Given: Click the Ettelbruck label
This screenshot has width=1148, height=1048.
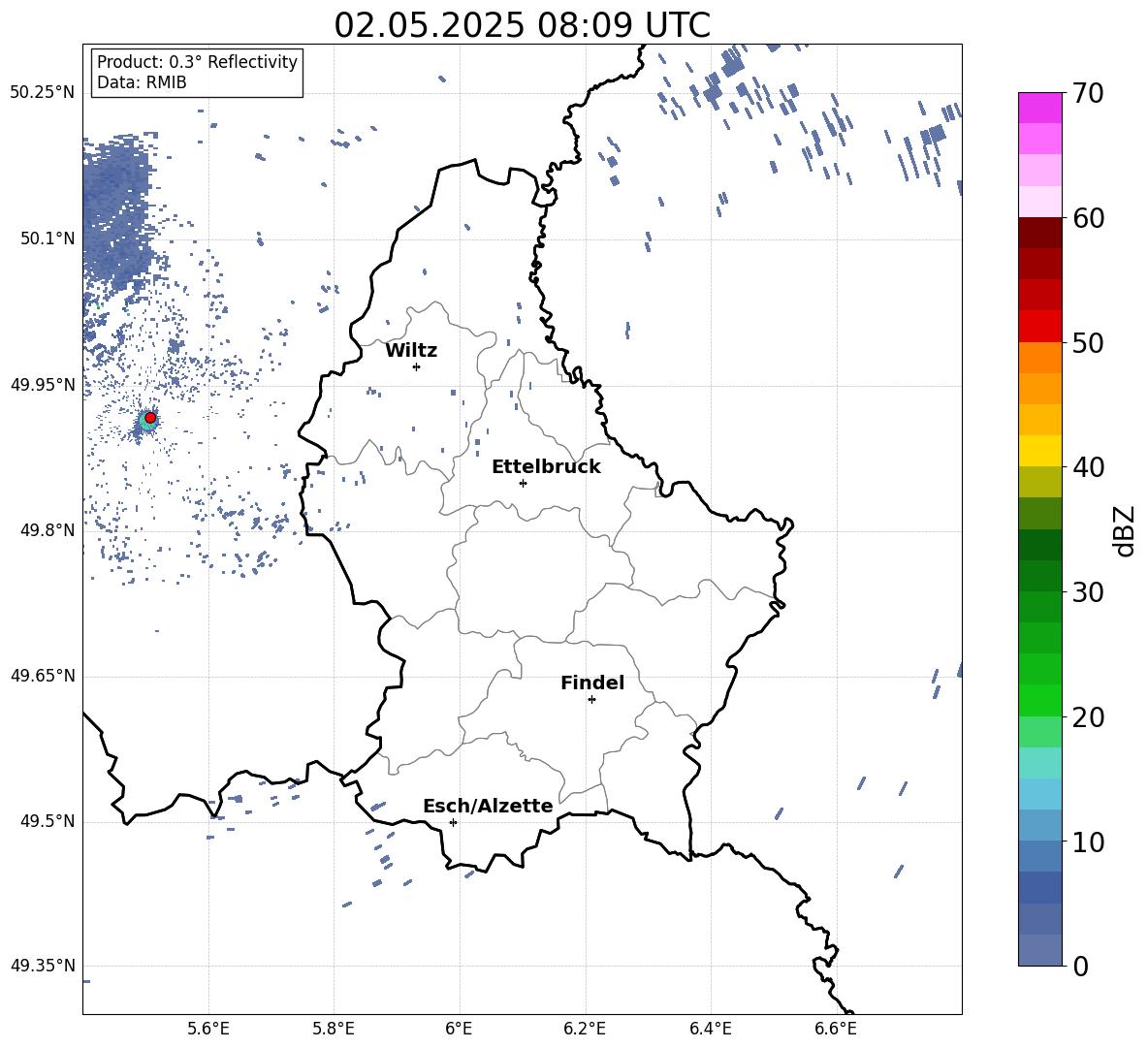Looking at the screenshot, I should point(546,467).
